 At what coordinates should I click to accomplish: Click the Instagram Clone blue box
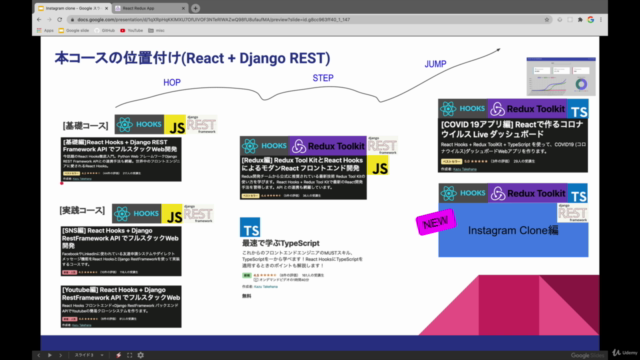click(x=513, y=230)
